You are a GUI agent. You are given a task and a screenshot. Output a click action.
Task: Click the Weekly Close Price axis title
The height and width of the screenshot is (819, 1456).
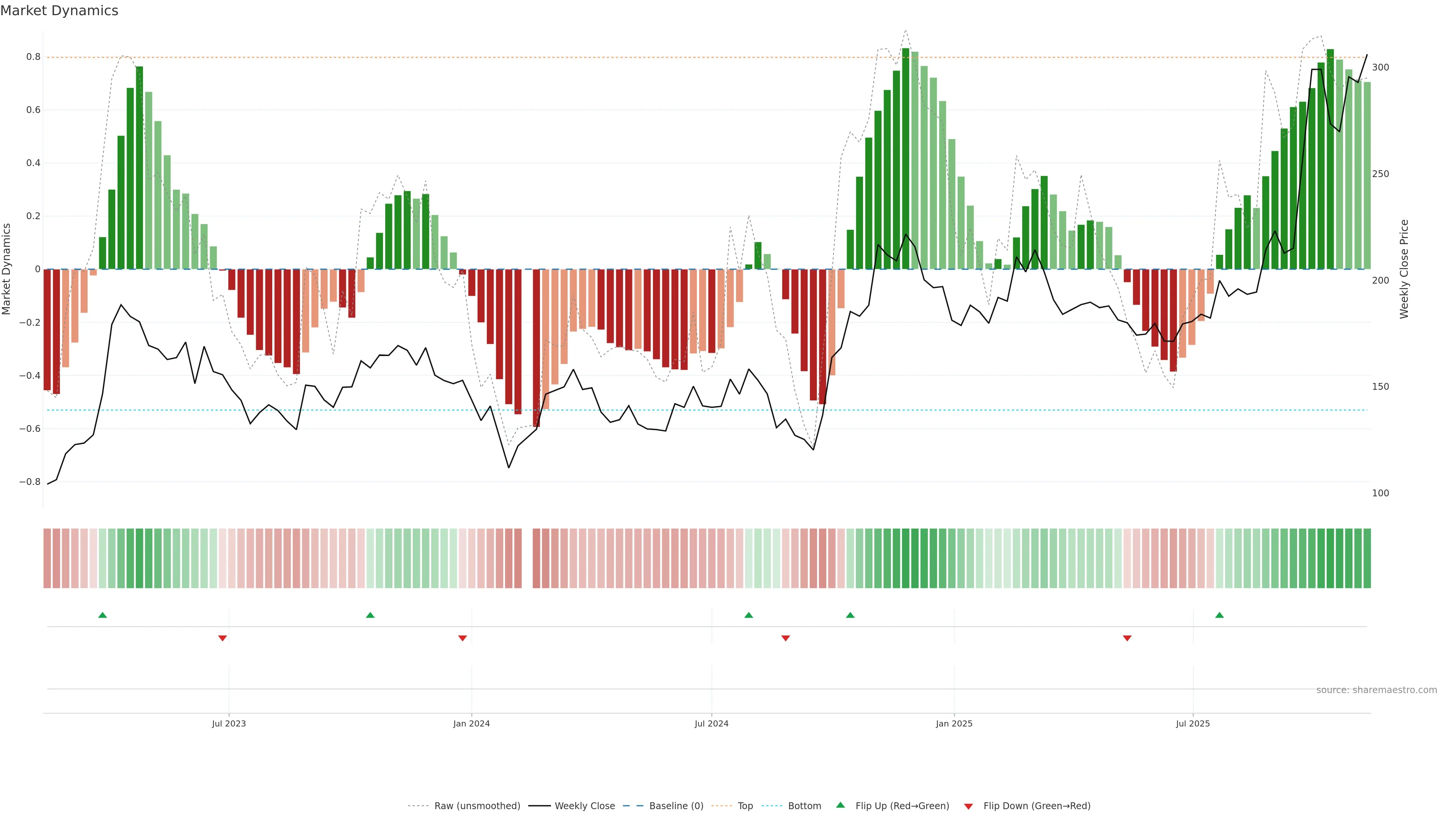(x=1404, y=269)
